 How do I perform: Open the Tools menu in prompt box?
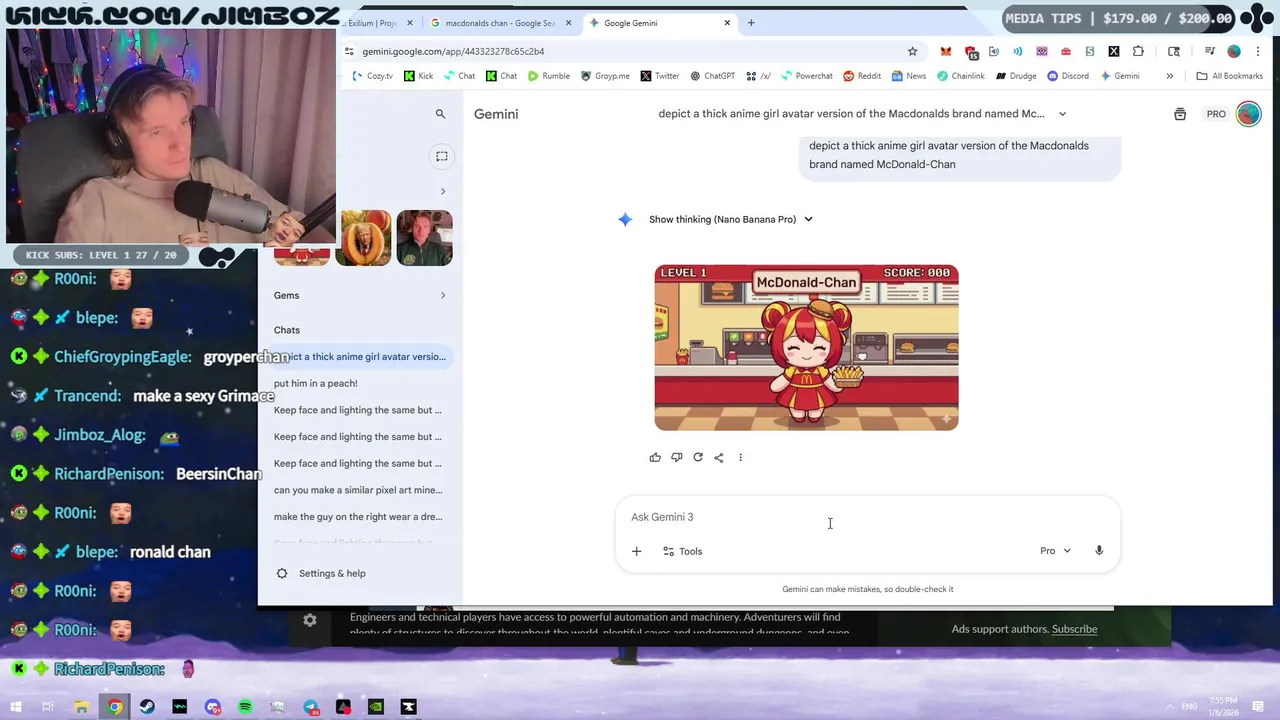point(682,551)
